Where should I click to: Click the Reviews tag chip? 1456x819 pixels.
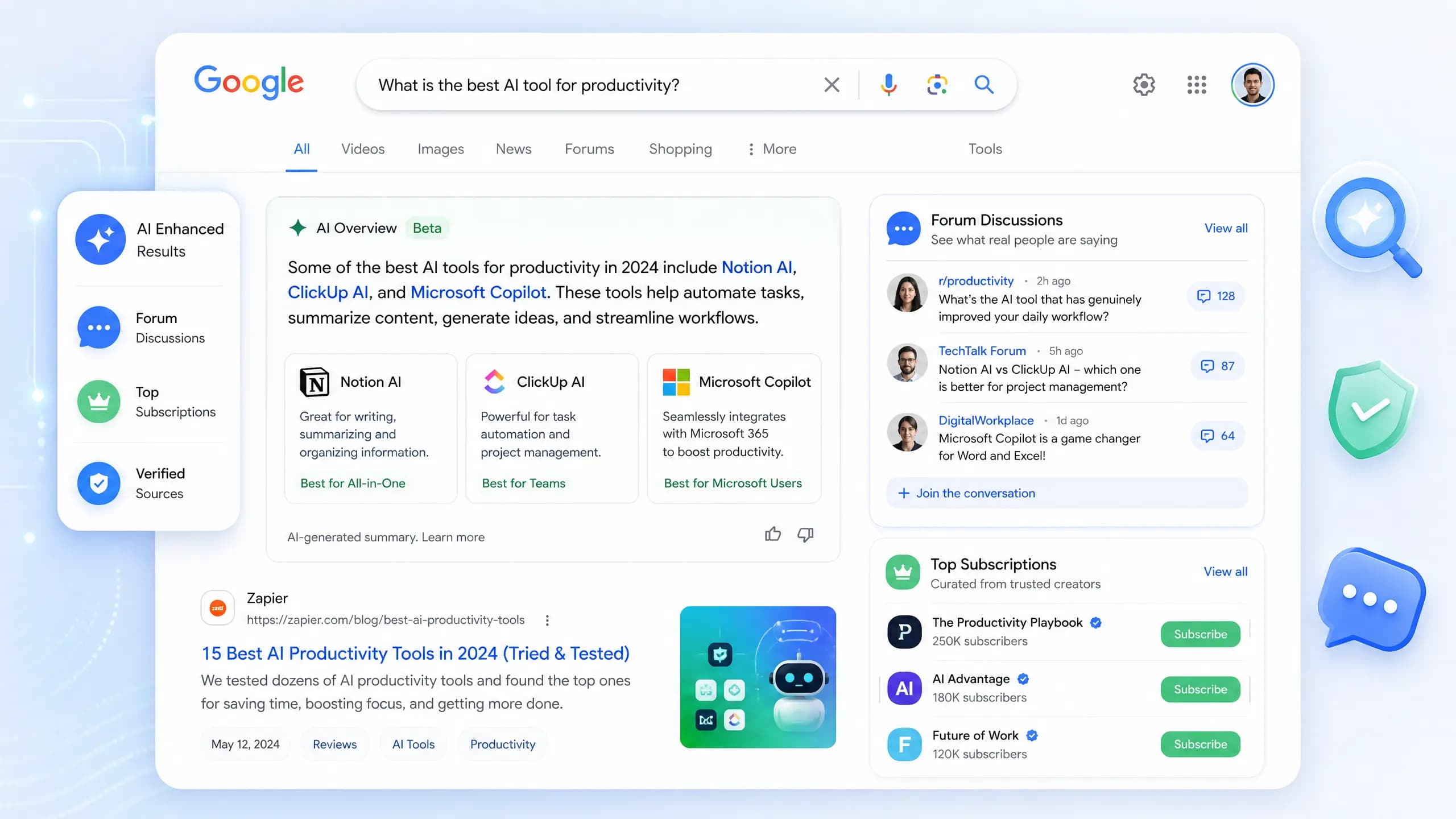click(334, 744)
